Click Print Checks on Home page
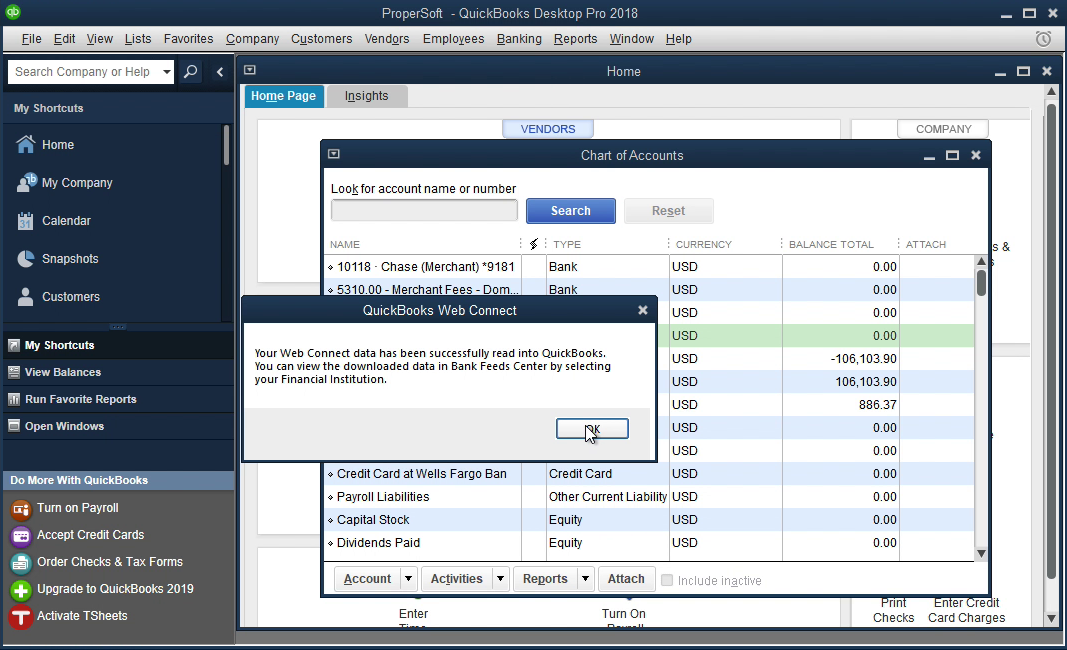This screenshot has height=650, width=1067. click(893, 611)
